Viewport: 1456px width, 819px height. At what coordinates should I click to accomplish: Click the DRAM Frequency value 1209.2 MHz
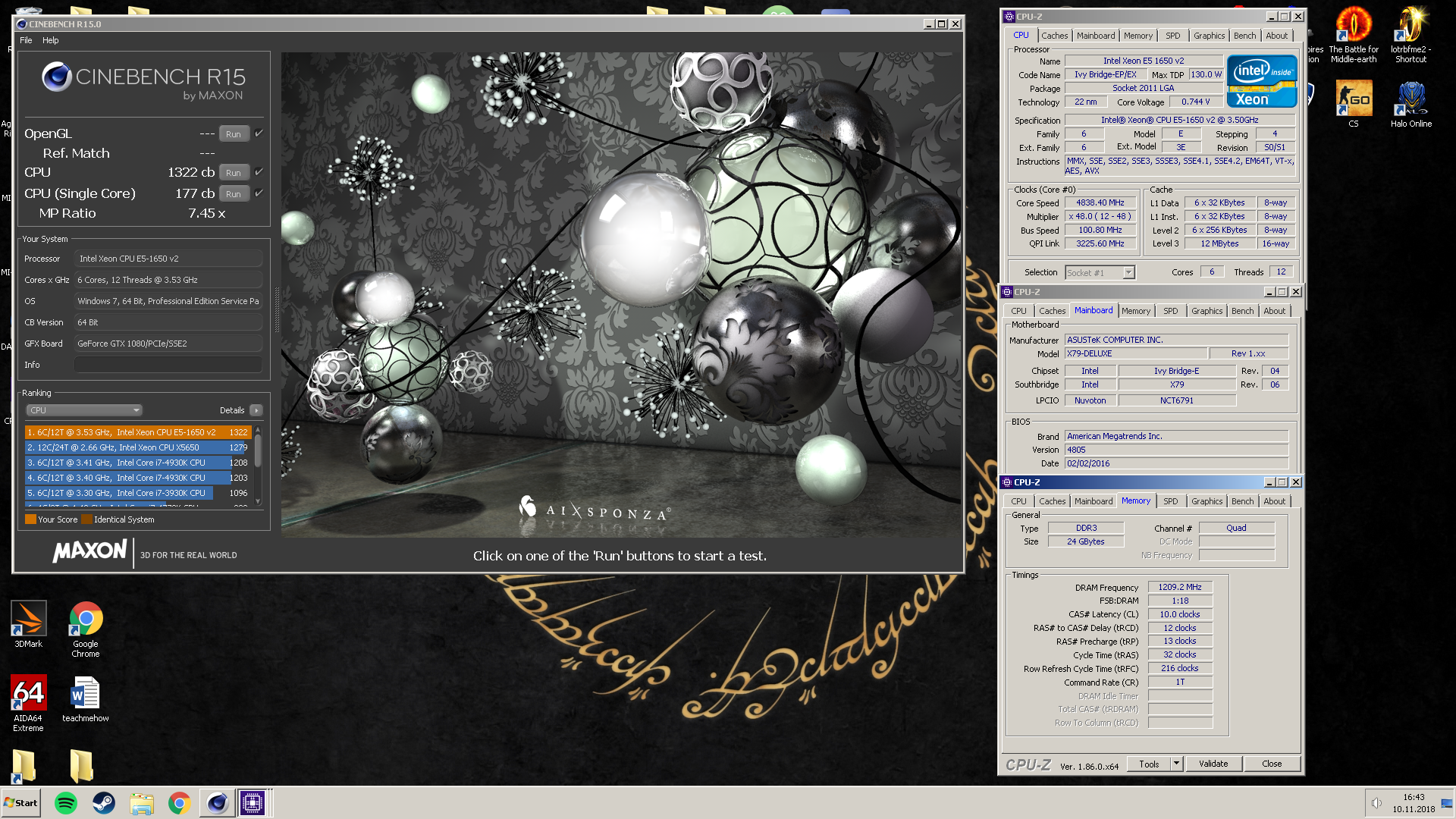1180,587
